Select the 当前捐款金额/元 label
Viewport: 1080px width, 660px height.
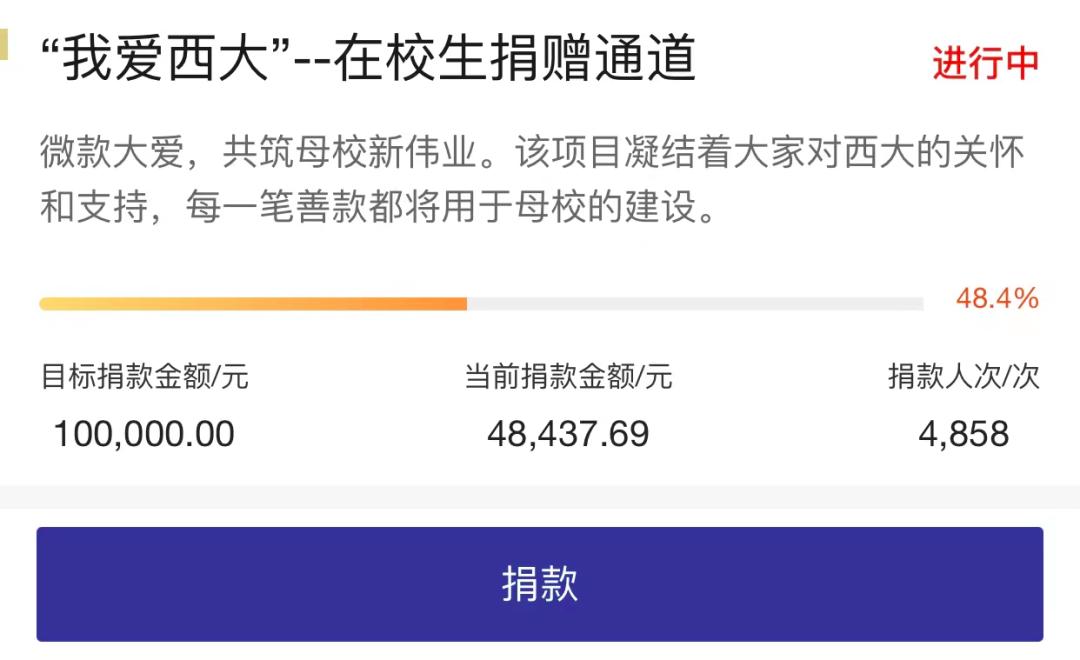pos(568,376)
